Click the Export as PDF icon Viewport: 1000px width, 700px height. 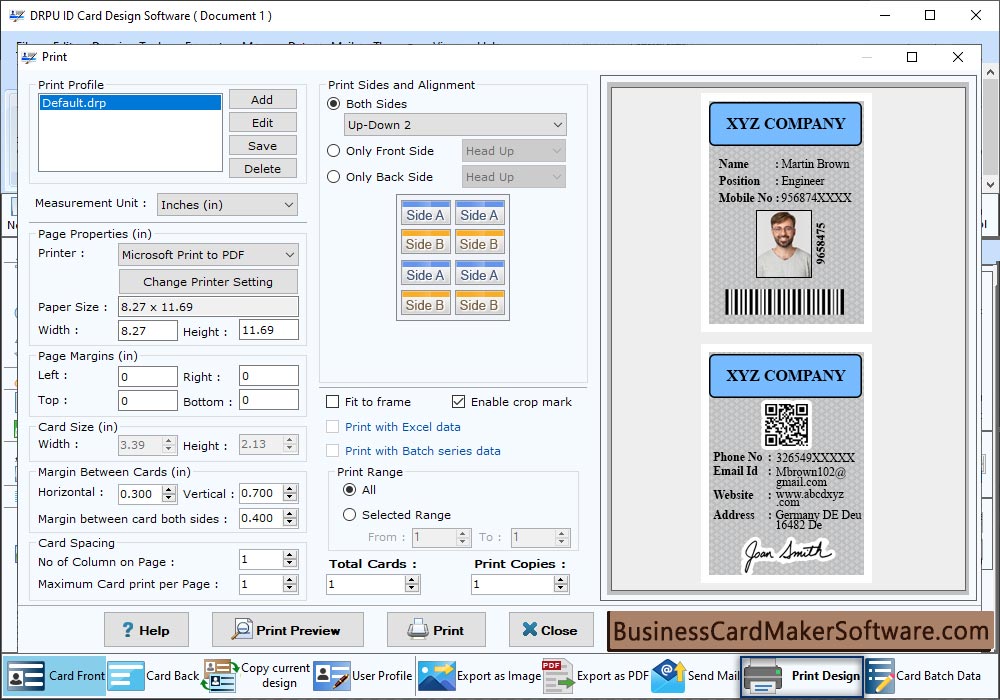[x=557, y=676]
